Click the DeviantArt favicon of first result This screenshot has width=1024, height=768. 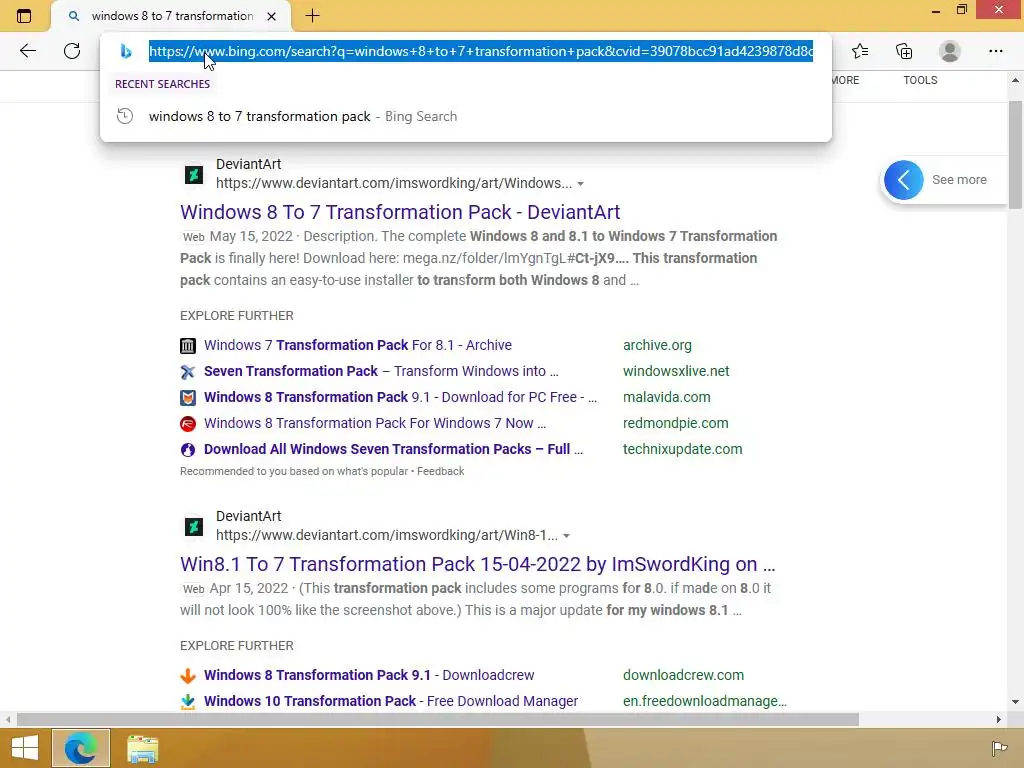tap(194, 174)
